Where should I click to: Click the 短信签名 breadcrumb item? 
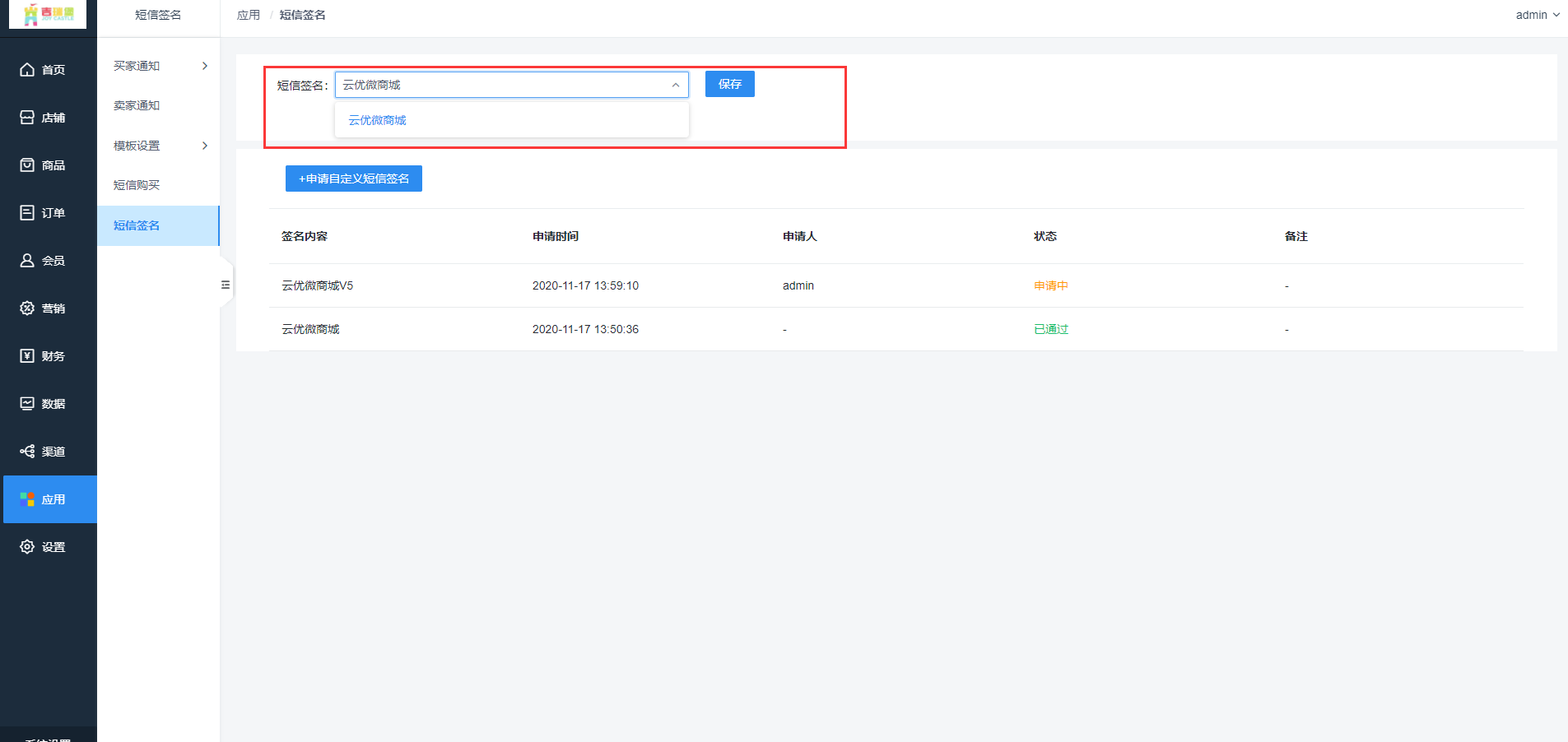click(302, 15)
